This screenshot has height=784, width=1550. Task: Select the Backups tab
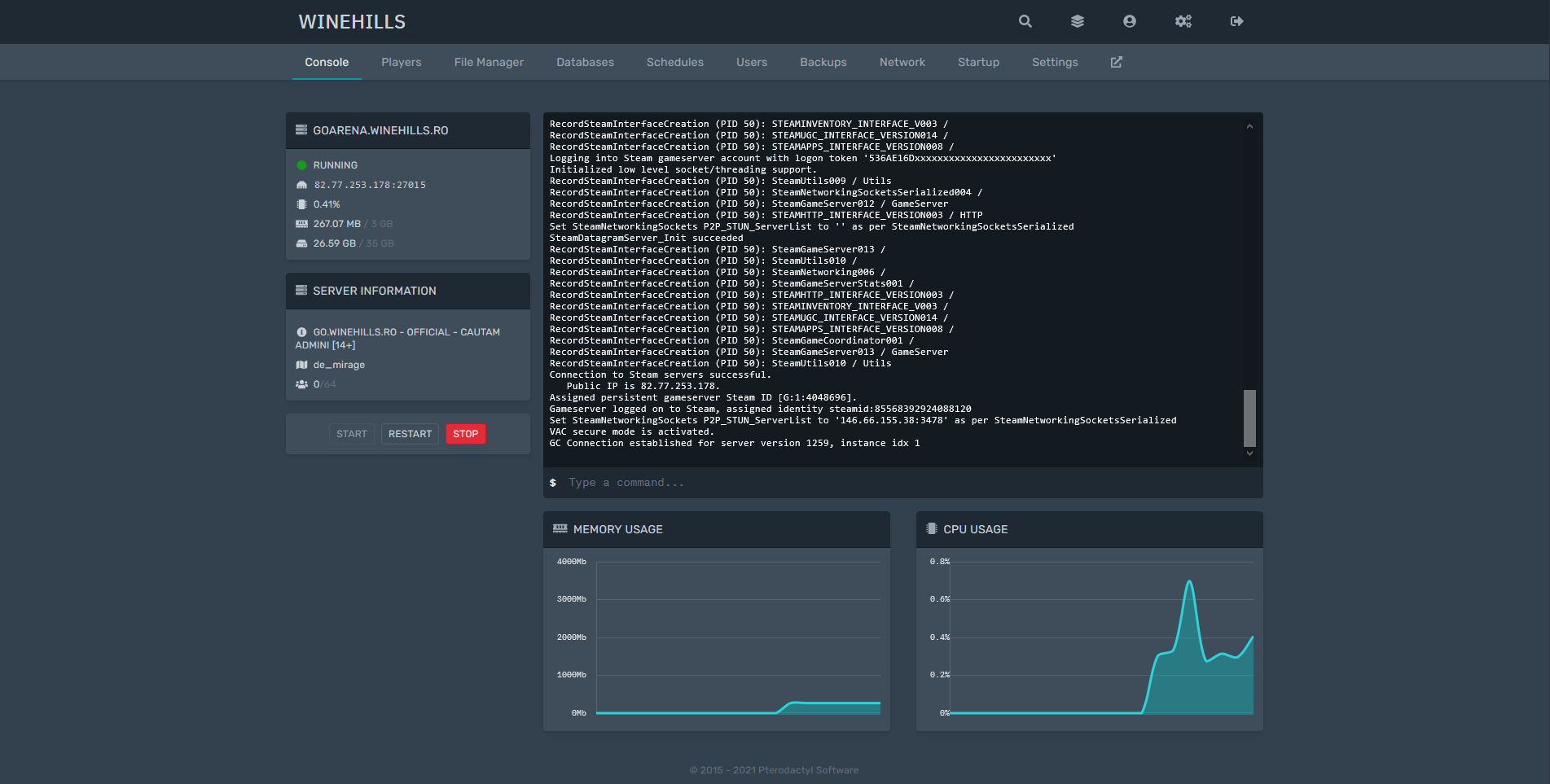coord(823,62)
